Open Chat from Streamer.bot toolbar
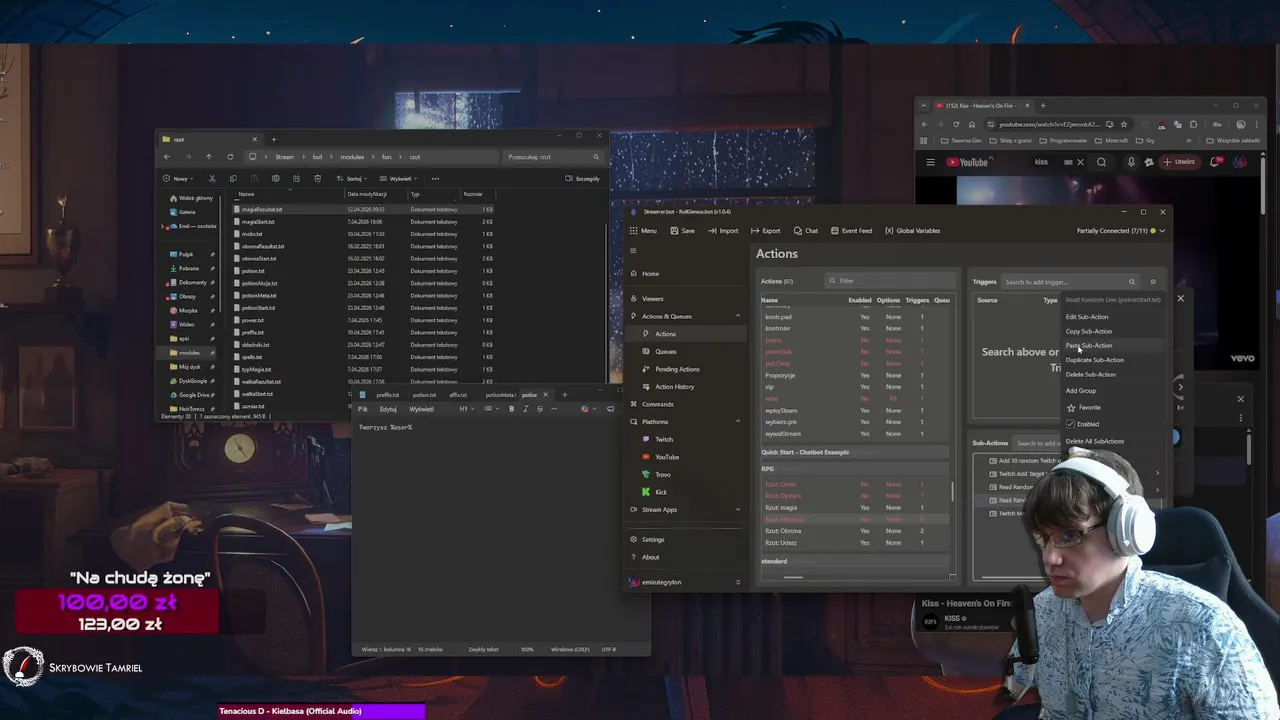Viewport: 1280px width, 720px height. 806,231
